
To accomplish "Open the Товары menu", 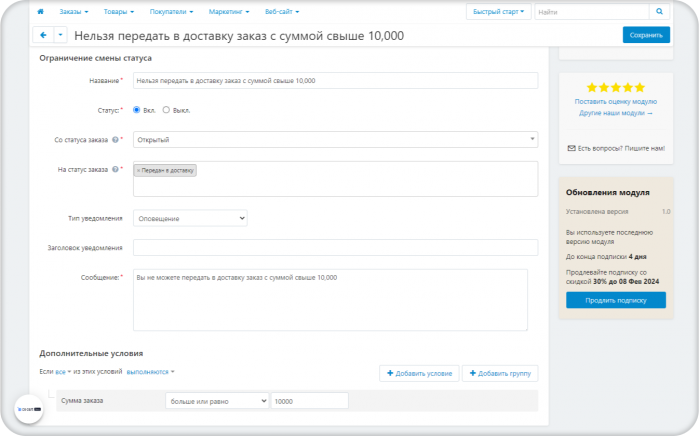I will [119, 12].
